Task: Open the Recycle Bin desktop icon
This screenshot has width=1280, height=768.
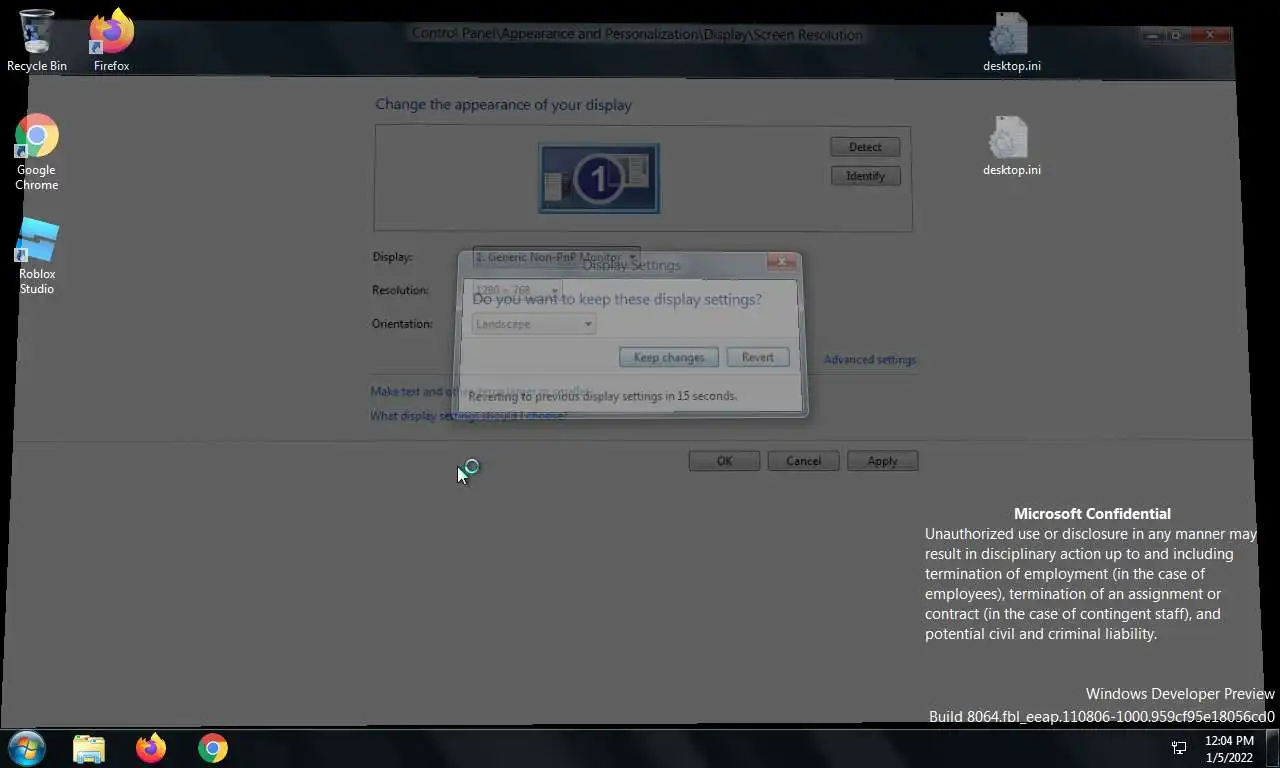Action: (x=37, y=41)
